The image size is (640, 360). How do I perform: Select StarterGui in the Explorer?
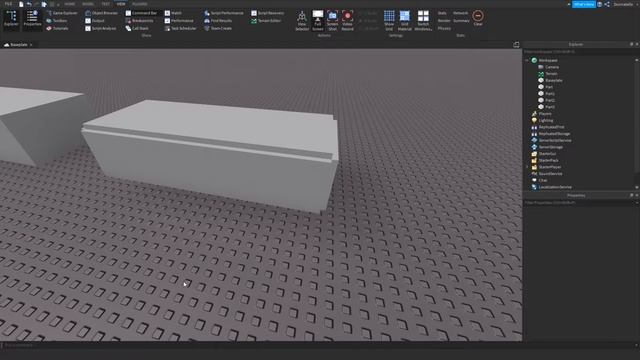pos(544,154)
